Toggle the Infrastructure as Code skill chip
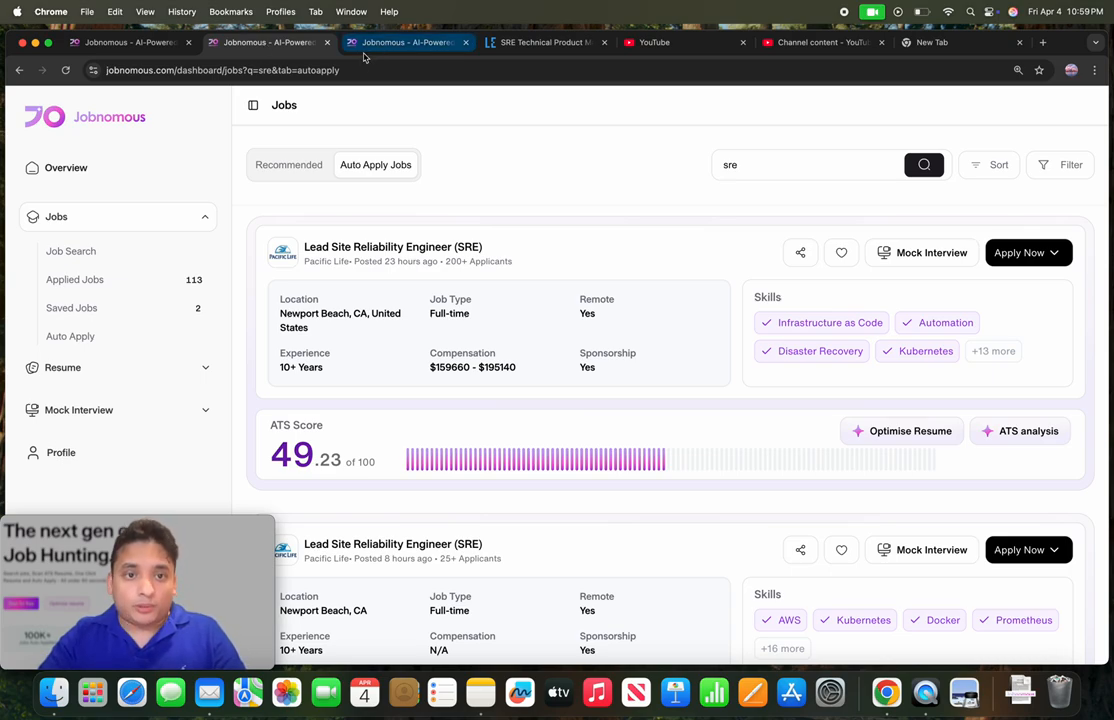 click(821, 323)
